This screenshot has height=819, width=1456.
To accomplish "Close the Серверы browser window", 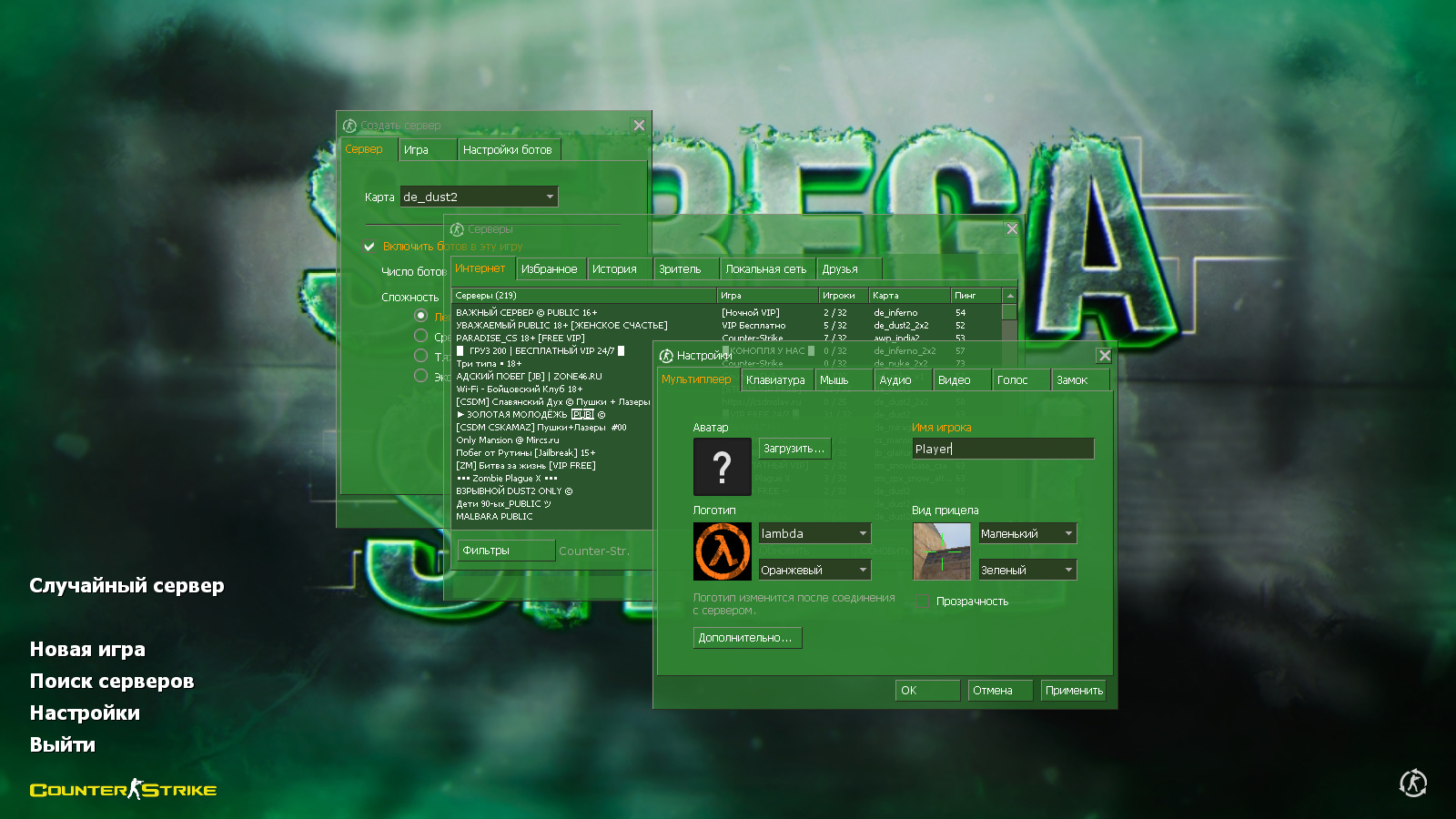I will pos(1012,229).
